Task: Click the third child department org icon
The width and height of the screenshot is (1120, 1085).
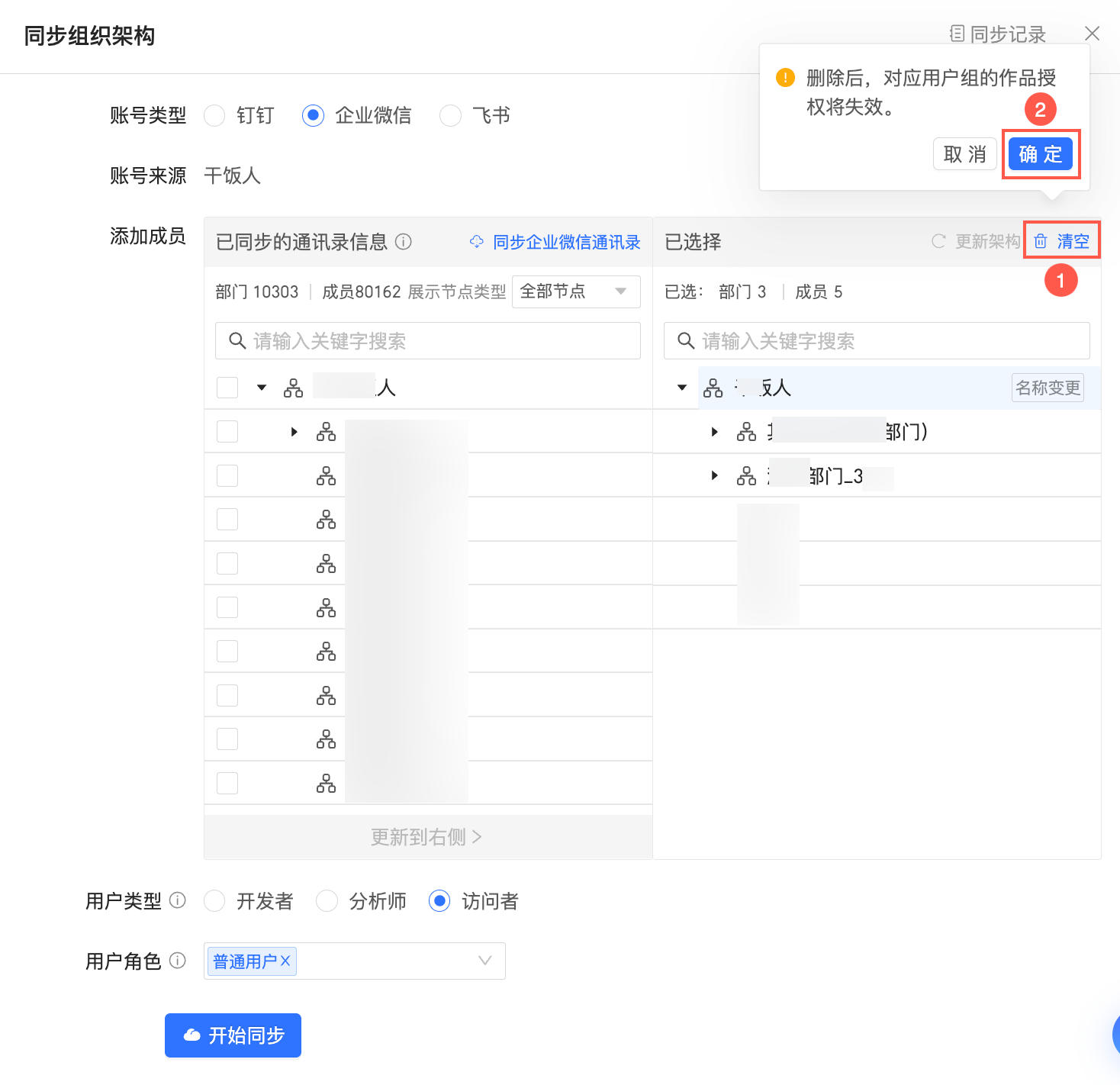Action: pos(327,520)
